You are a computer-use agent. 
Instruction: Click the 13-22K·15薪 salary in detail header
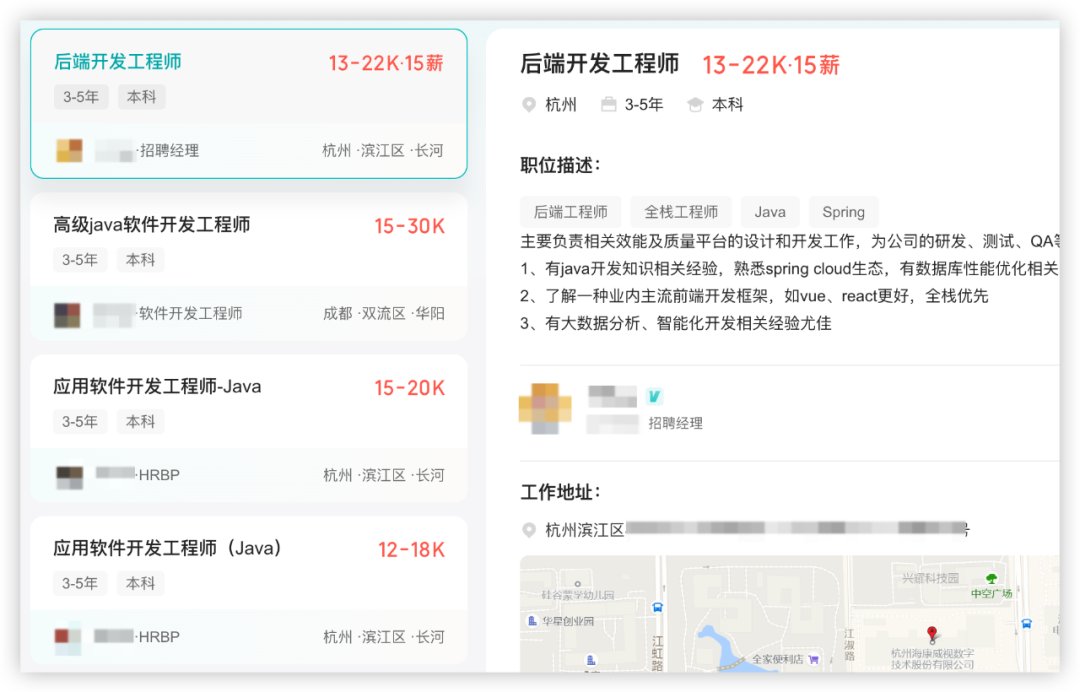(771, 65)
